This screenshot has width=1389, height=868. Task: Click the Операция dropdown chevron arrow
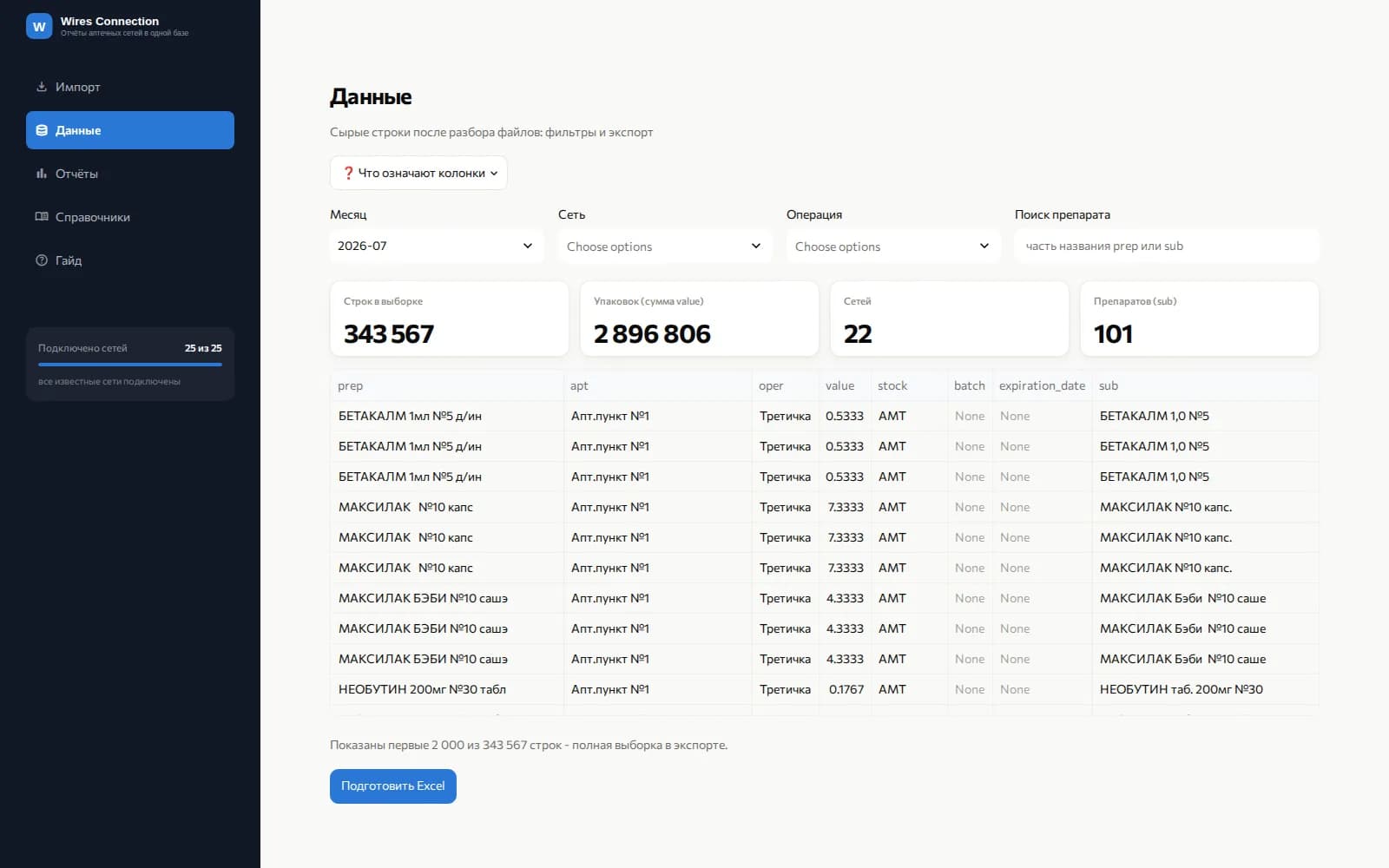click(x=984, y=246)
